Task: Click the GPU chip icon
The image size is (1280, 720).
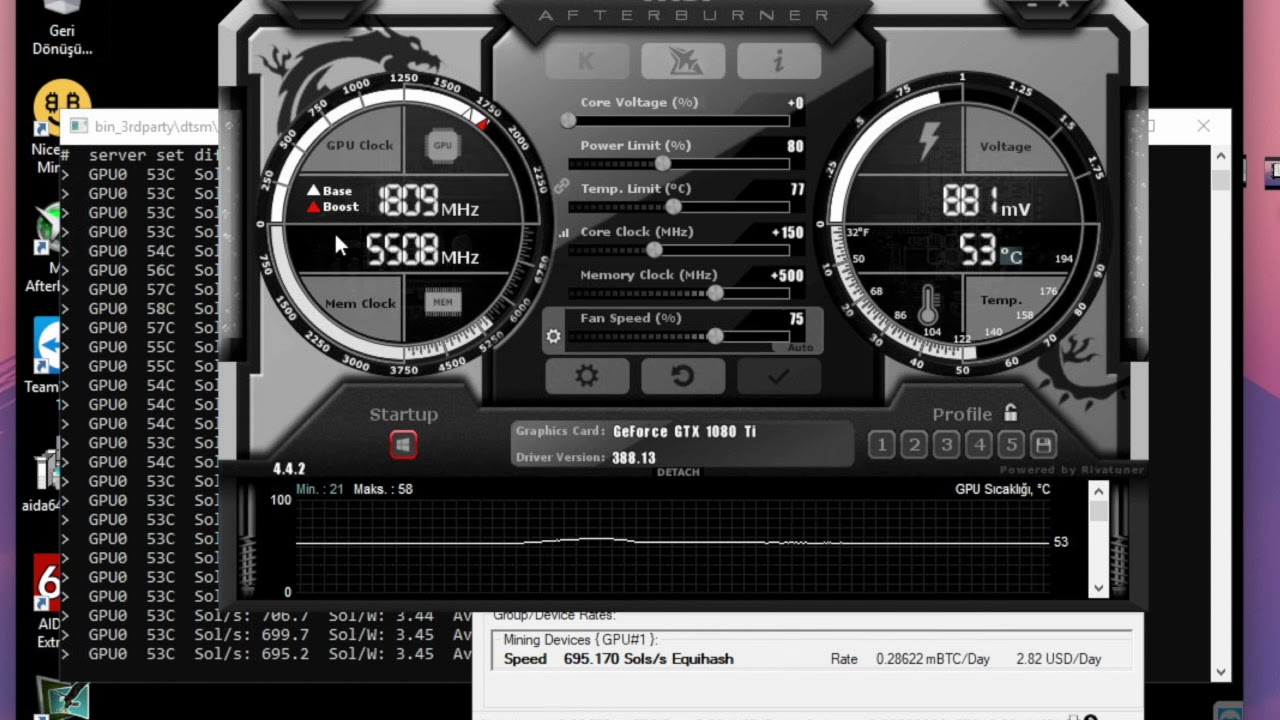Action: (x=442, y=145)
